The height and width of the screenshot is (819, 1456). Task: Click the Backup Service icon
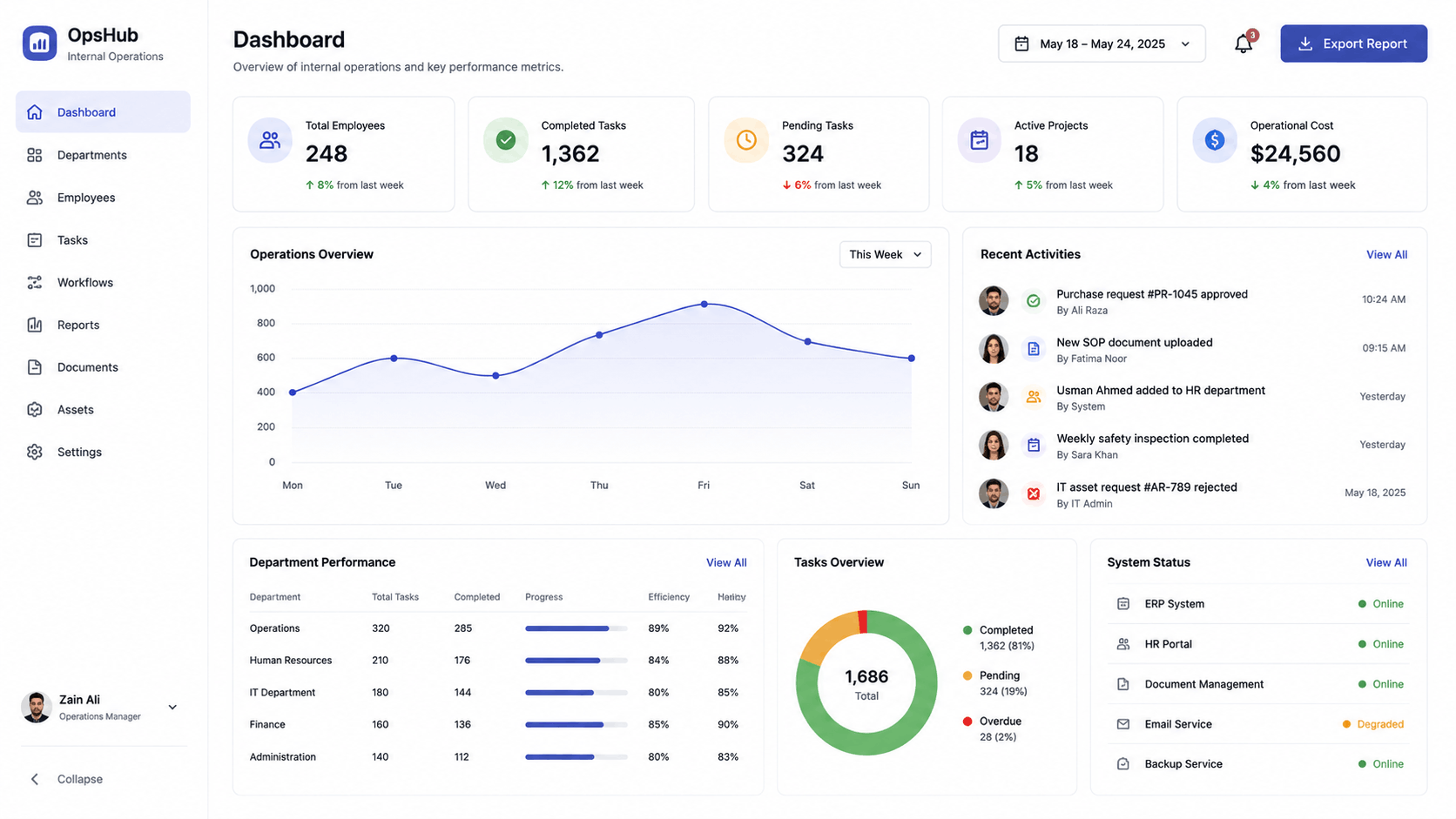coord(1123,764)
